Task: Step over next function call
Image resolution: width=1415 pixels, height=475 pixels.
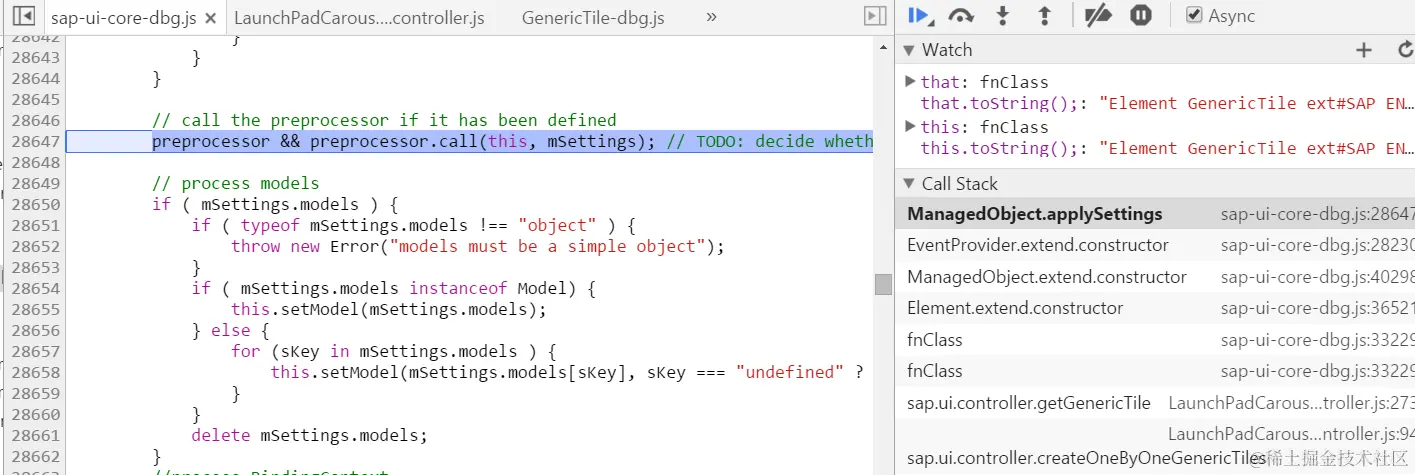Action: pos(961,15)
